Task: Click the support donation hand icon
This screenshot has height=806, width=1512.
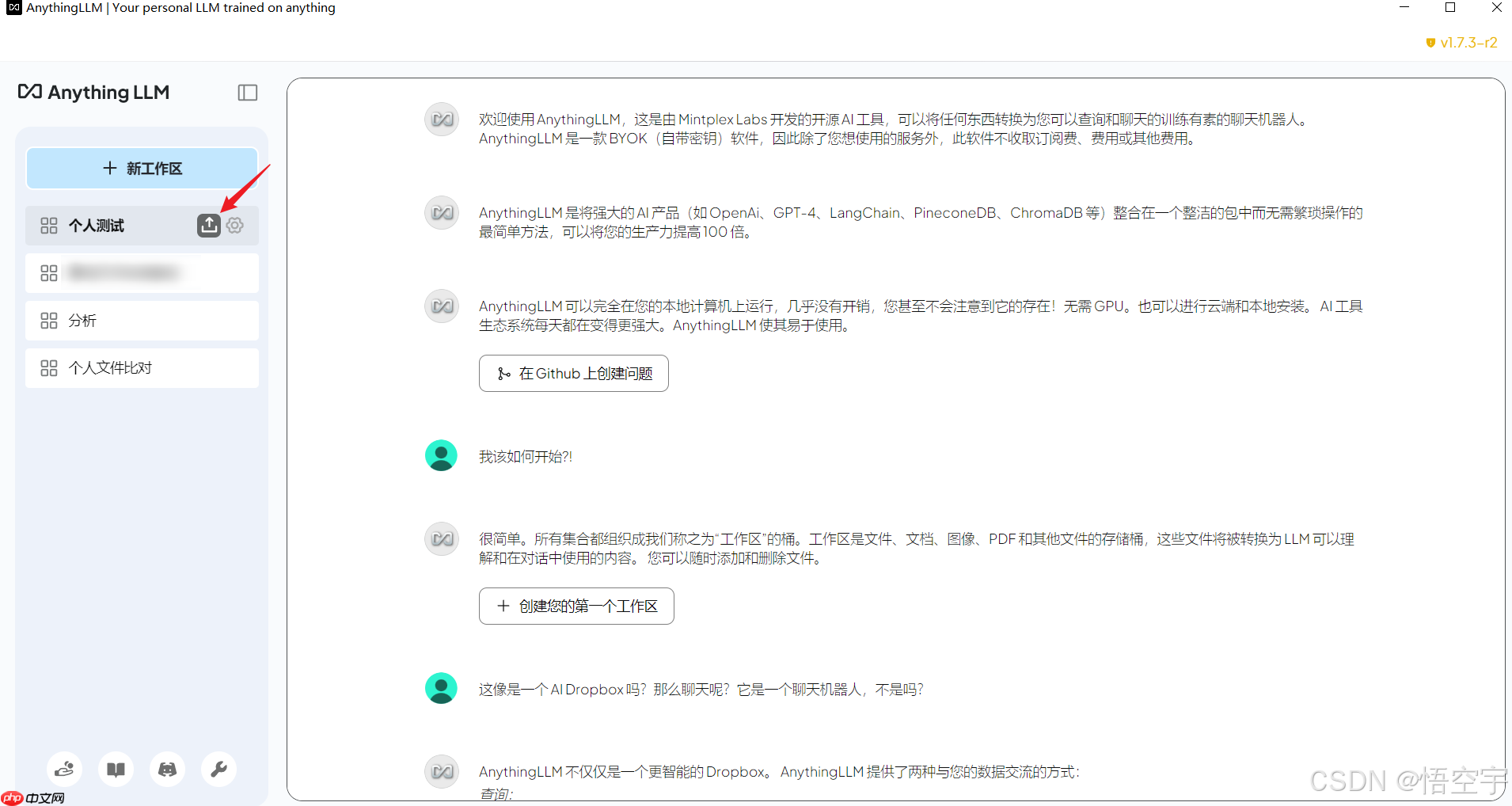Action: click(64, 769)
